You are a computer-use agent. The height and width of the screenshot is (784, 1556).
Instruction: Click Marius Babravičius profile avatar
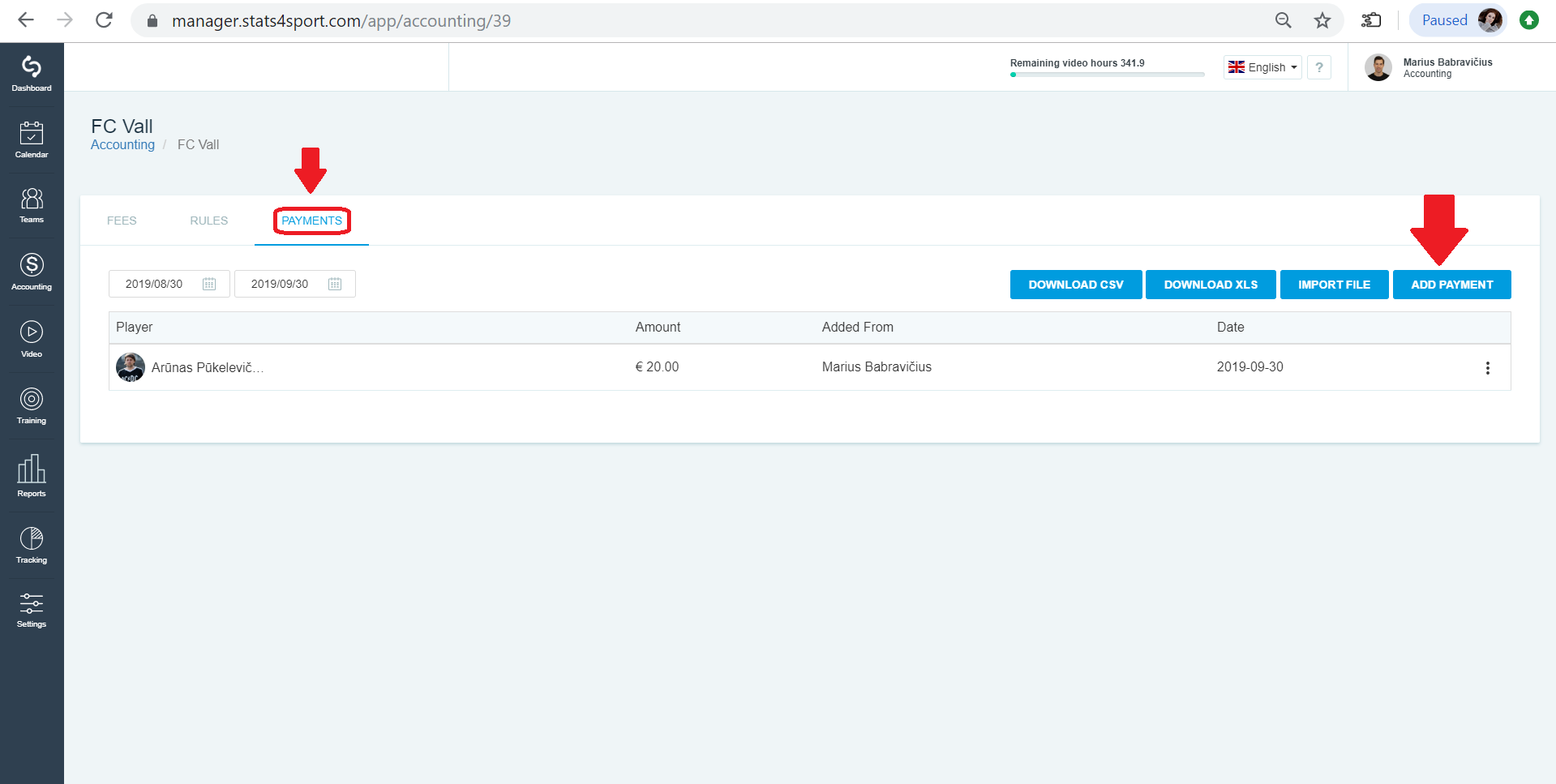click(x=1378, y=67)
